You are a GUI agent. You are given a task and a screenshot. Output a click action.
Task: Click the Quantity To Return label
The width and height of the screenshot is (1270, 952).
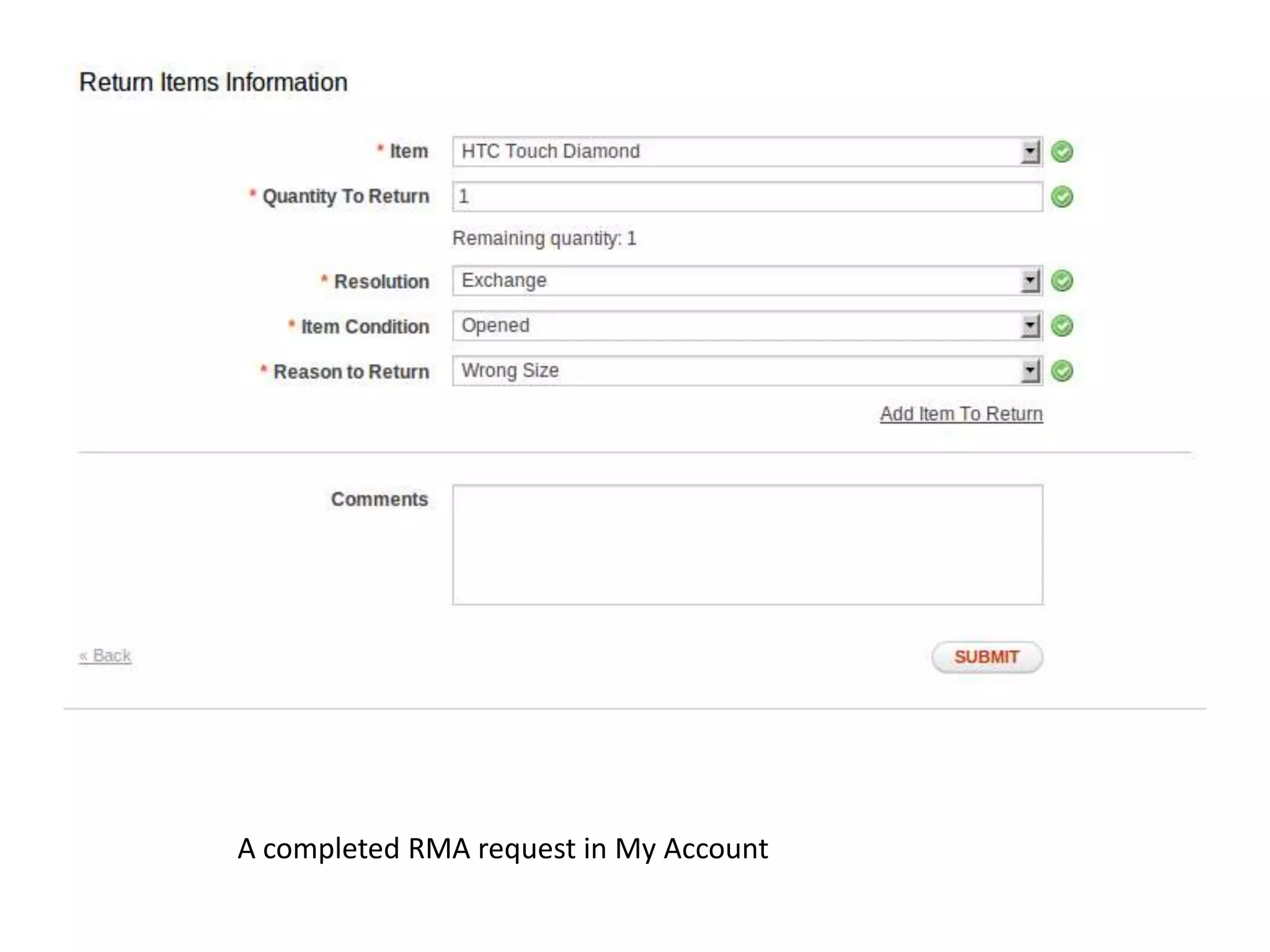coord(346,197)
